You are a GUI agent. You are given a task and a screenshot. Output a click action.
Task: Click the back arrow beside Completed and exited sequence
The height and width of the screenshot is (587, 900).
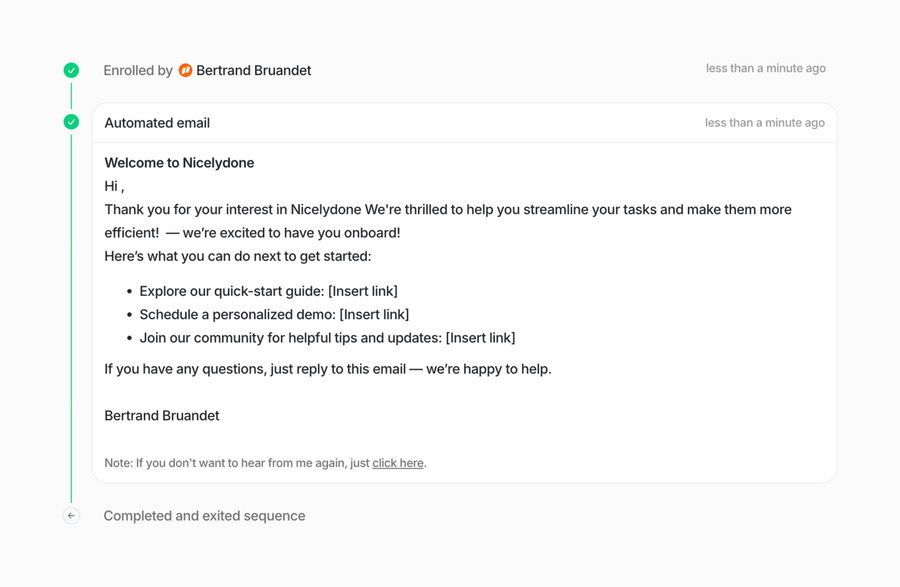(x=71, y=515)
